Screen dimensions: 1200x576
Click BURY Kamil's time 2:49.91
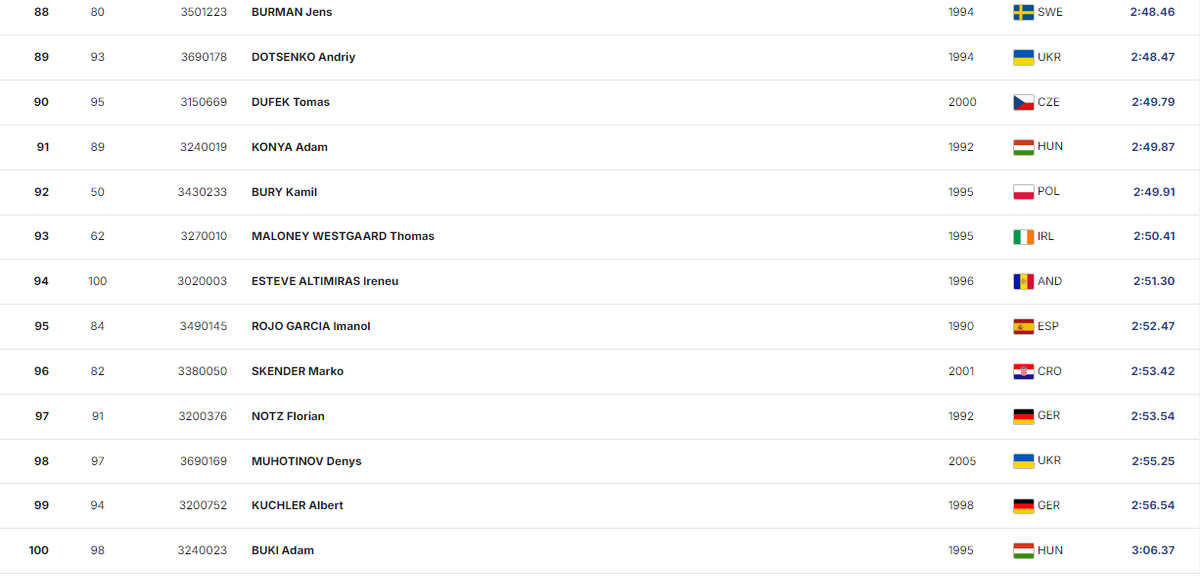tap(1153, 192)
